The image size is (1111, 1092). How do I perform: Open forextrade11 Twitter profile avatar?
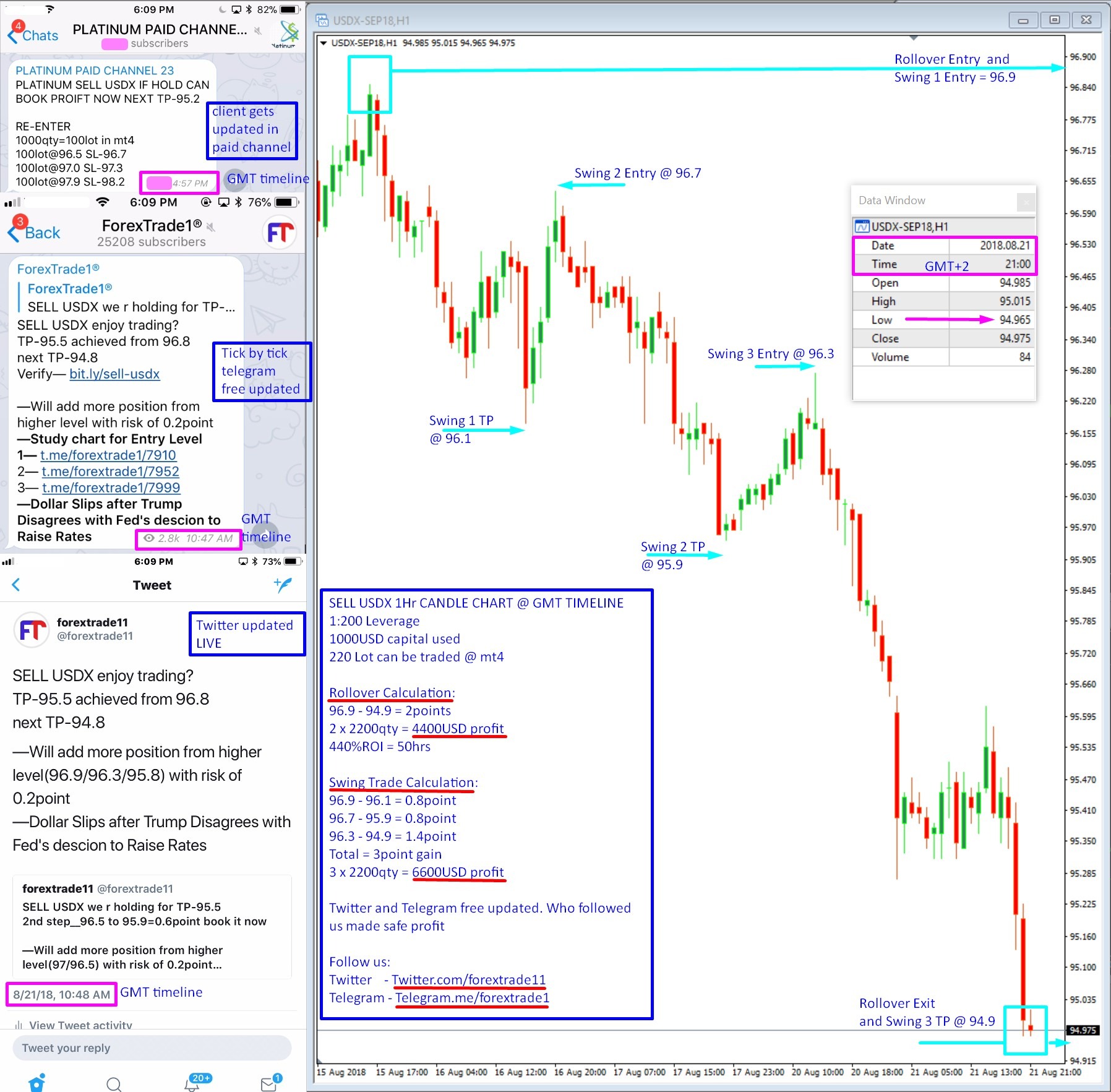coord(32,630)
